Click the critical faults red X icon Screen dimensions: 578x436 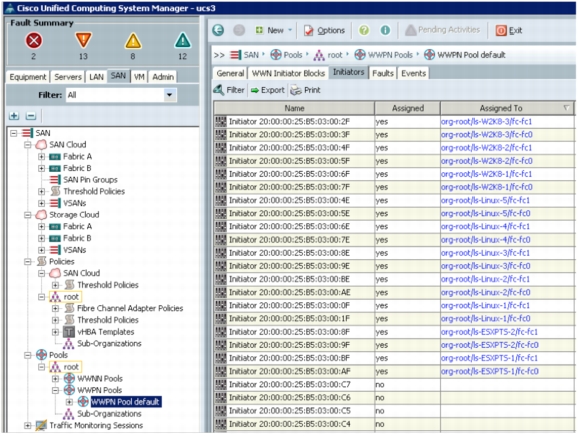pyautogui.click(x=34, y=41)
